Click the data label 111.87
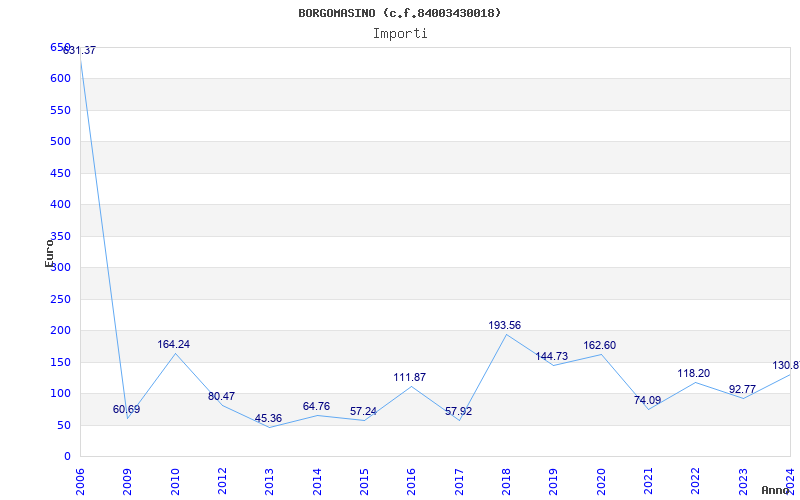Image resolution: width=800 pixels, height=500 pixels. pyautogui.click(x=410, y=378)
